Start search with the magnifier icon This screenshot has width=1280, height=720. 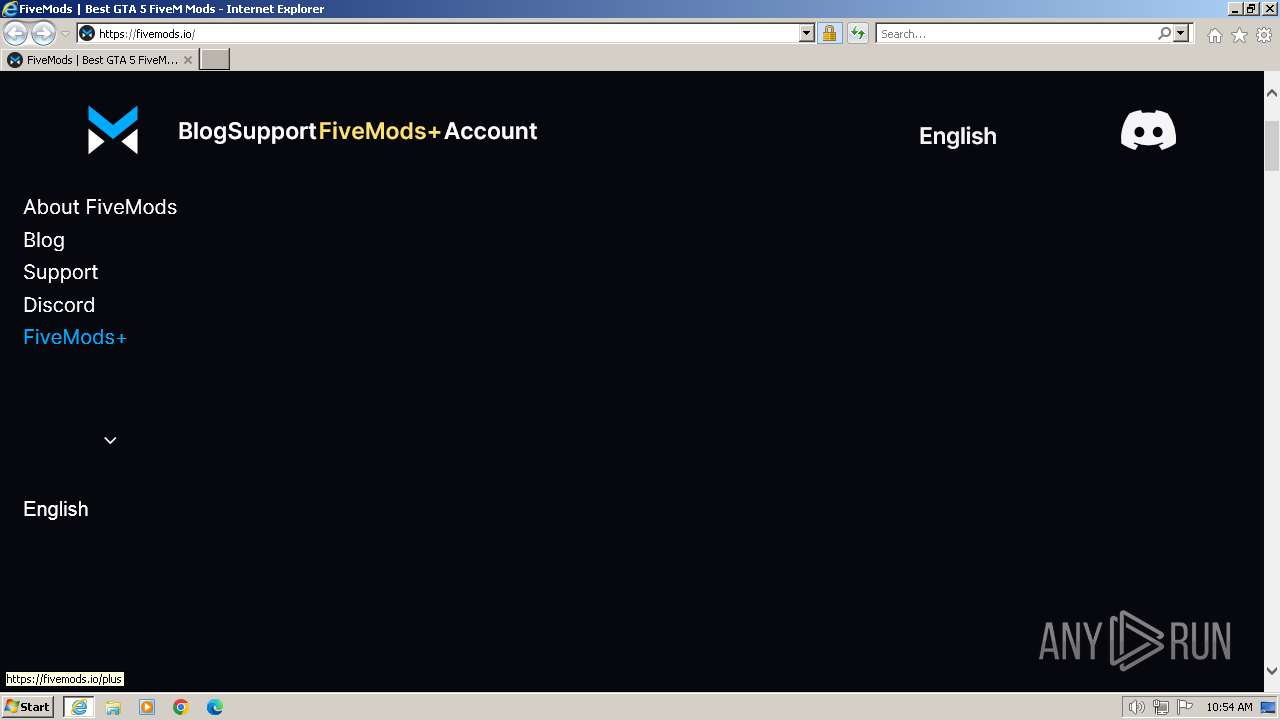[x=1164, y=33]
